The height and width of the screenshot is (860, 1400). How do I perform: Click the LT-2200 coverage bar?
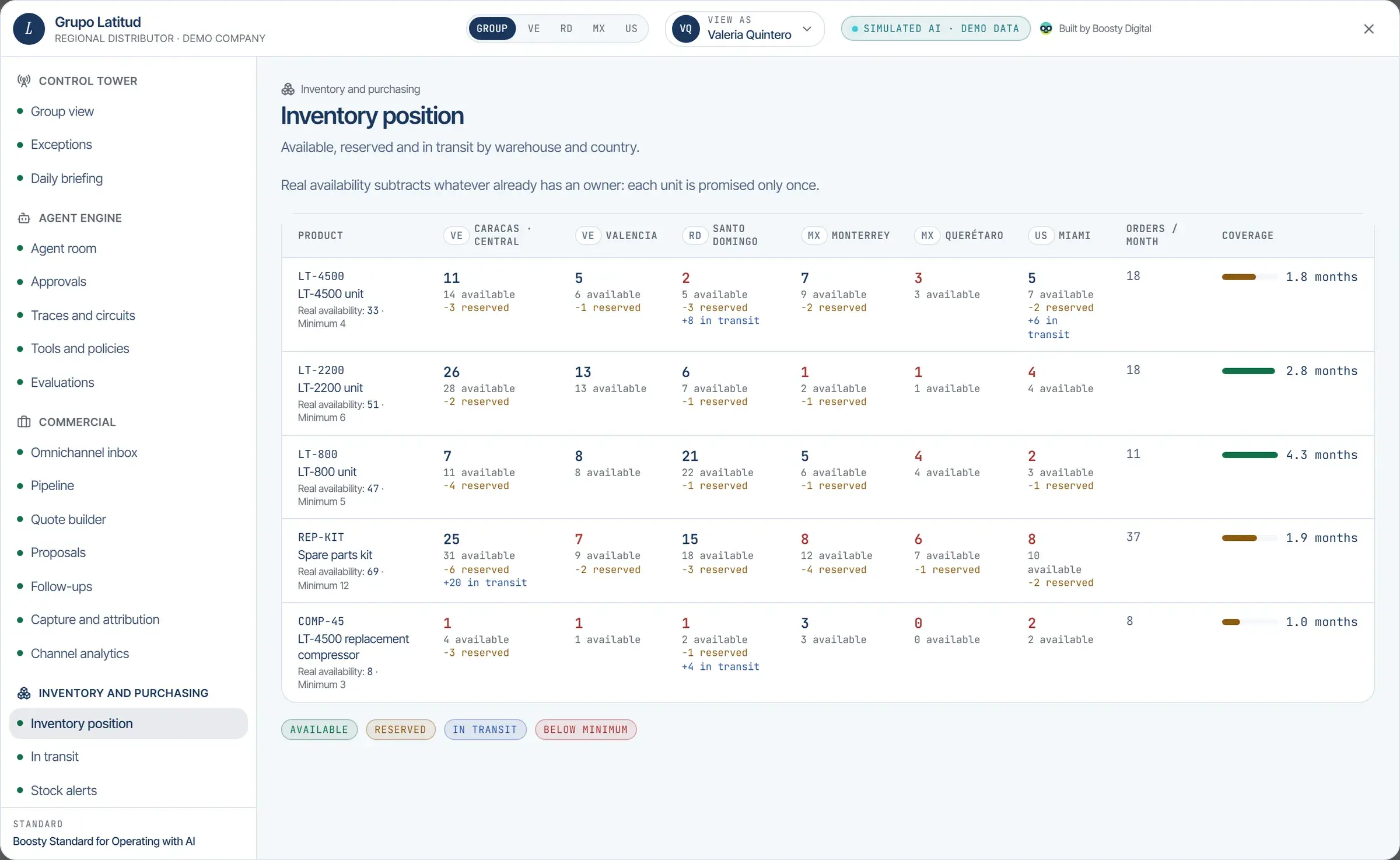click(x=1249, y=372)
